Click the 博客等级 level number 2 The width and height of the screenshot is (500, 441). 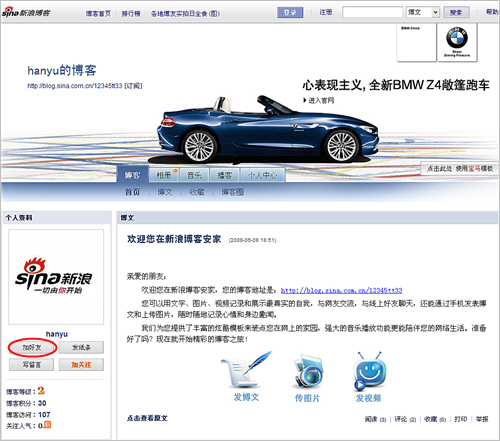pos(41,390)
